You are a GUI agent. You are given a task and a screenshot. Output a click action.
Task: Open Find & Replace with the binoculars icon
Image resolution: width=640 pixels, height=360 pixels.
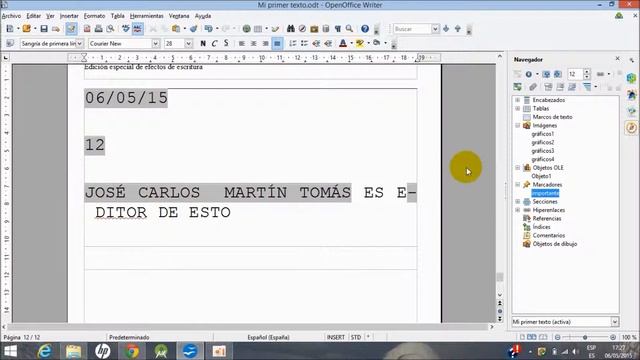[x=290, y=29]
